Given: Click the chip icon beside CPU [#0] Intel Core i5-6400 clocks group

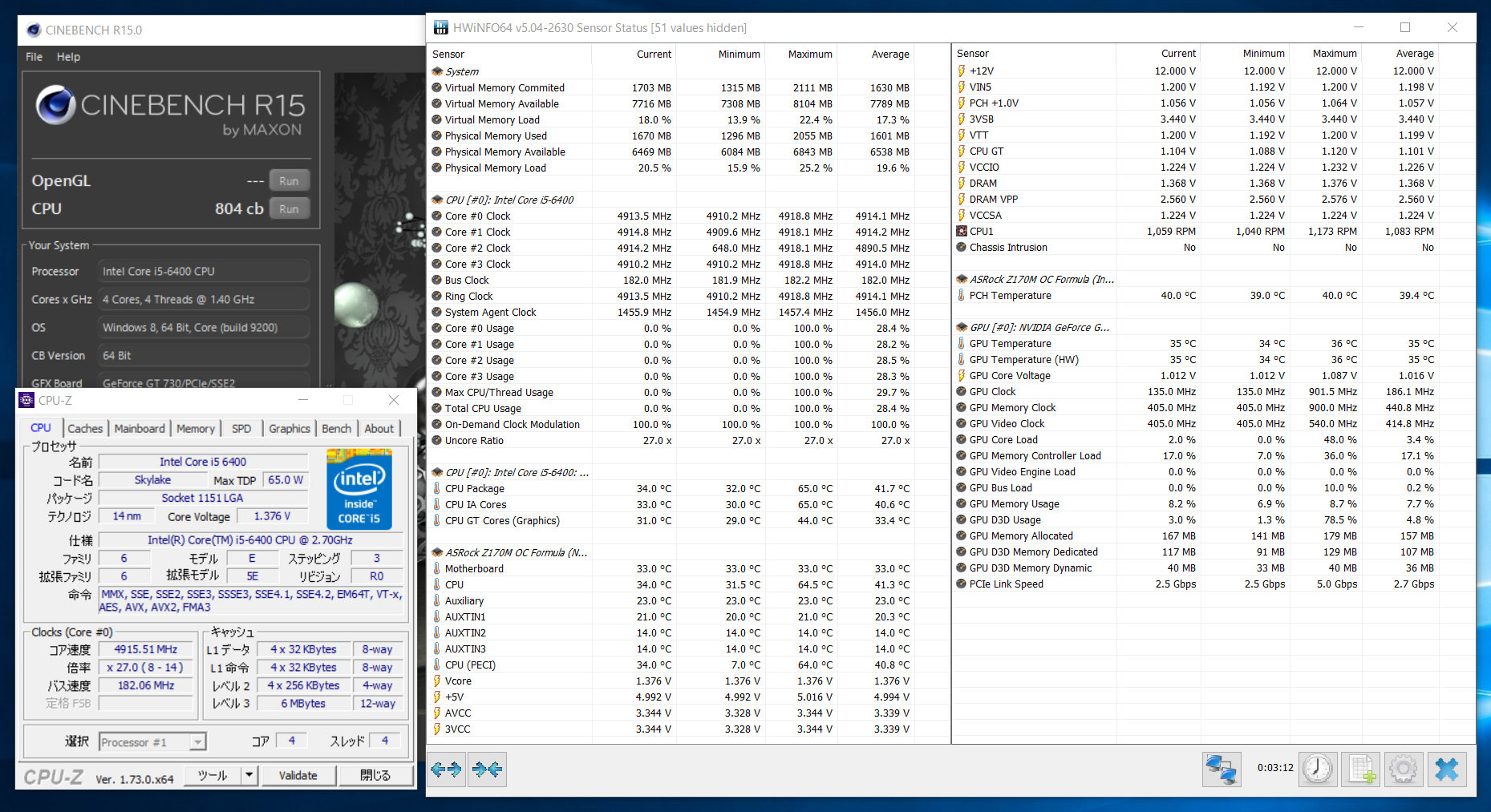Looking at the screenshot, I should click(x=437, y=200).
